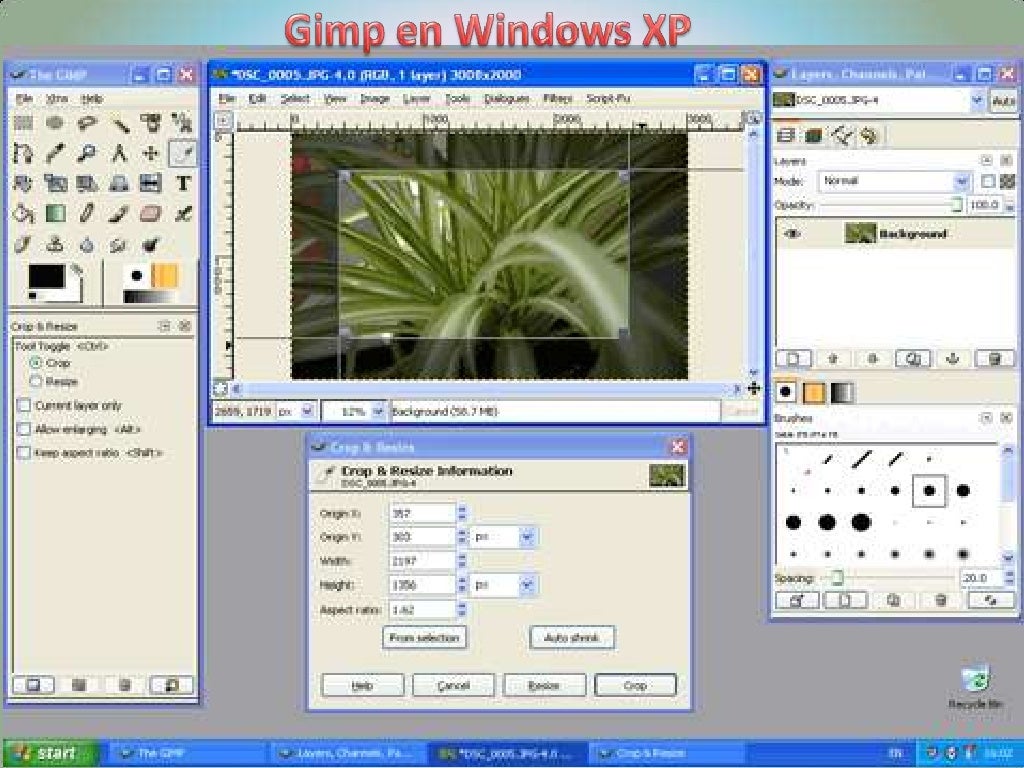This screenshot has width=1024, height=768.
Task: Select the Clone stamp tool
Action: tap(55, 244)
